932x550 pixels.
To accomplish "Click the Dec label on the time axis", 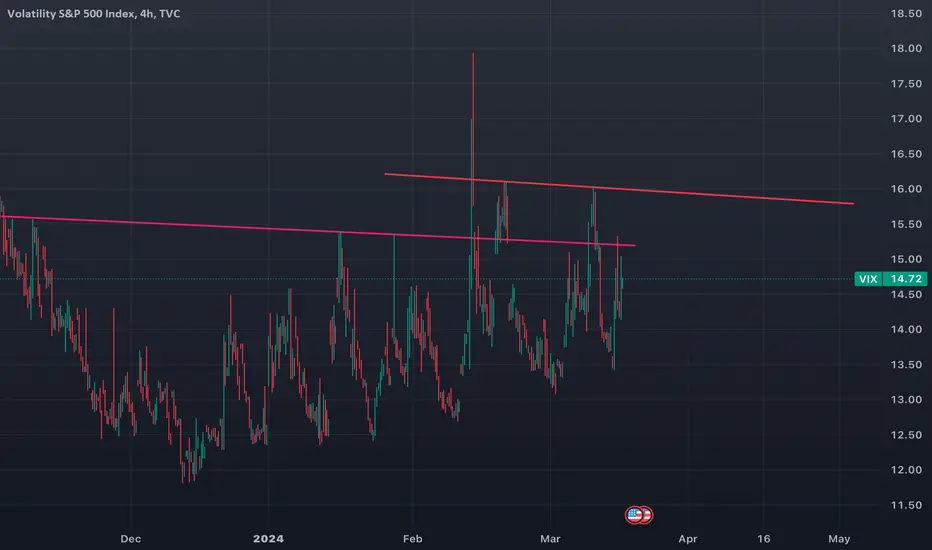I will tap(131, 539).
